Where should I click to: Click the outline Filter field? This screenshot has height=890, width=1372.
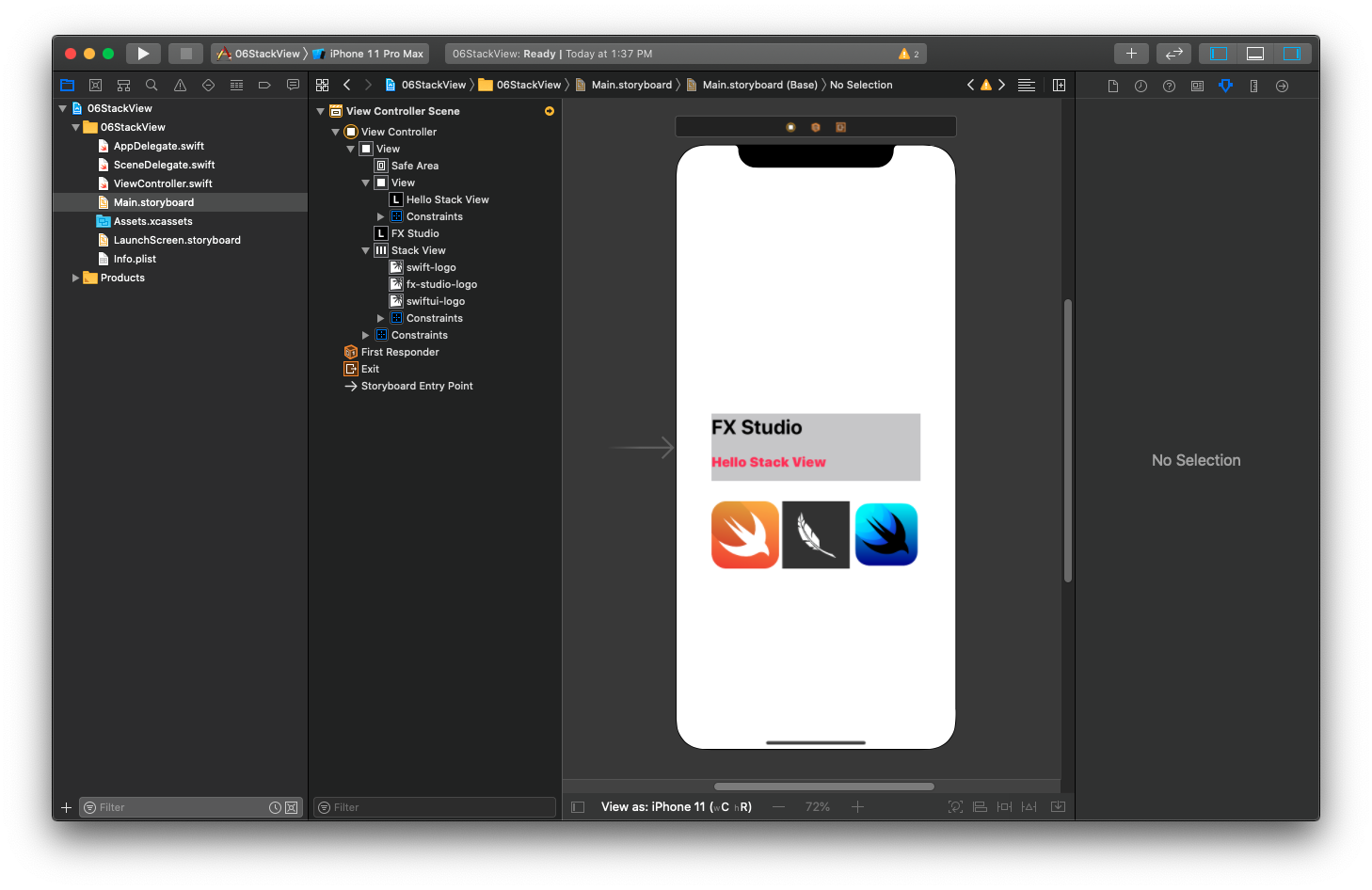point(435,807)
